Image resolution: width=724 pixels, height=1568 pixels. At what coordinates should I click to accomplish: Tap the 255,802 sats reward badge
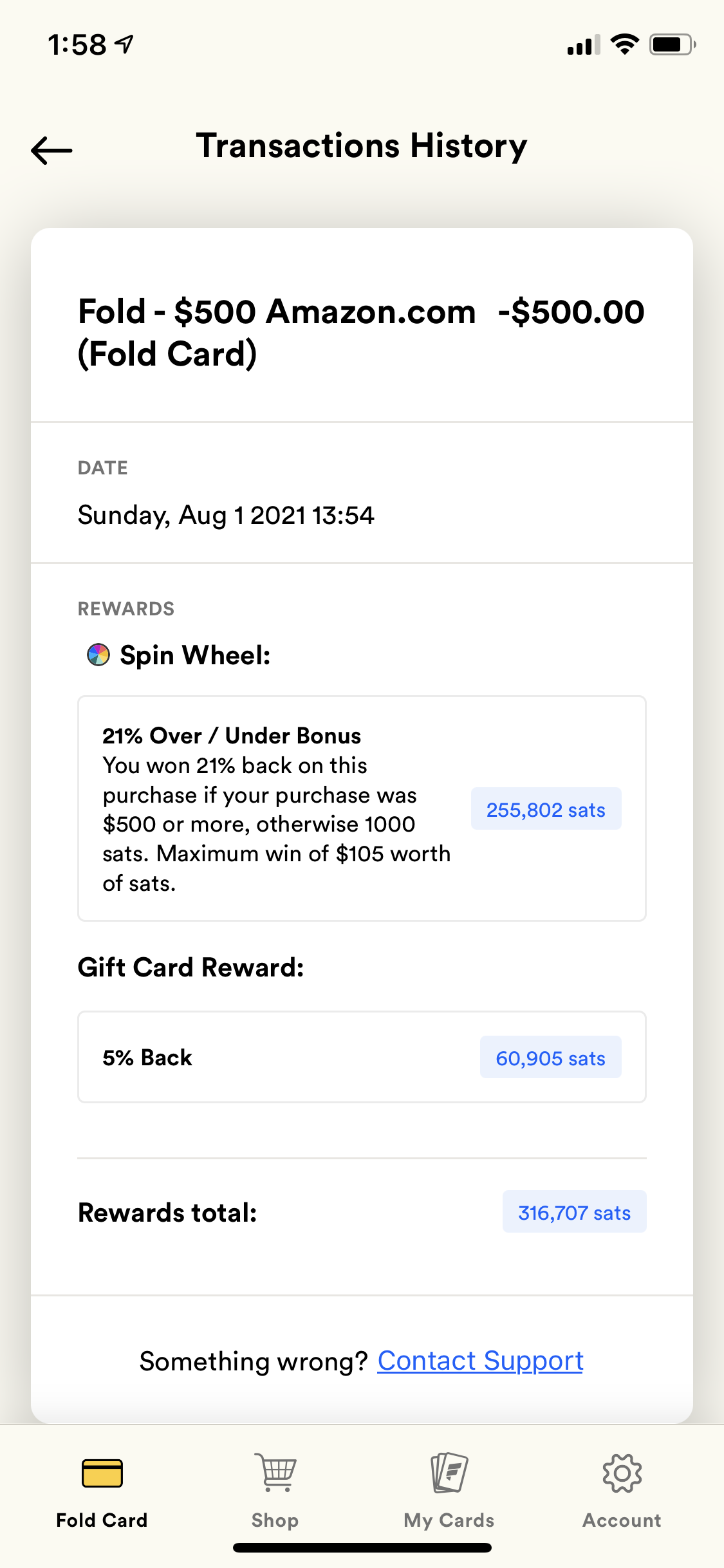click(x=546, y=809)
